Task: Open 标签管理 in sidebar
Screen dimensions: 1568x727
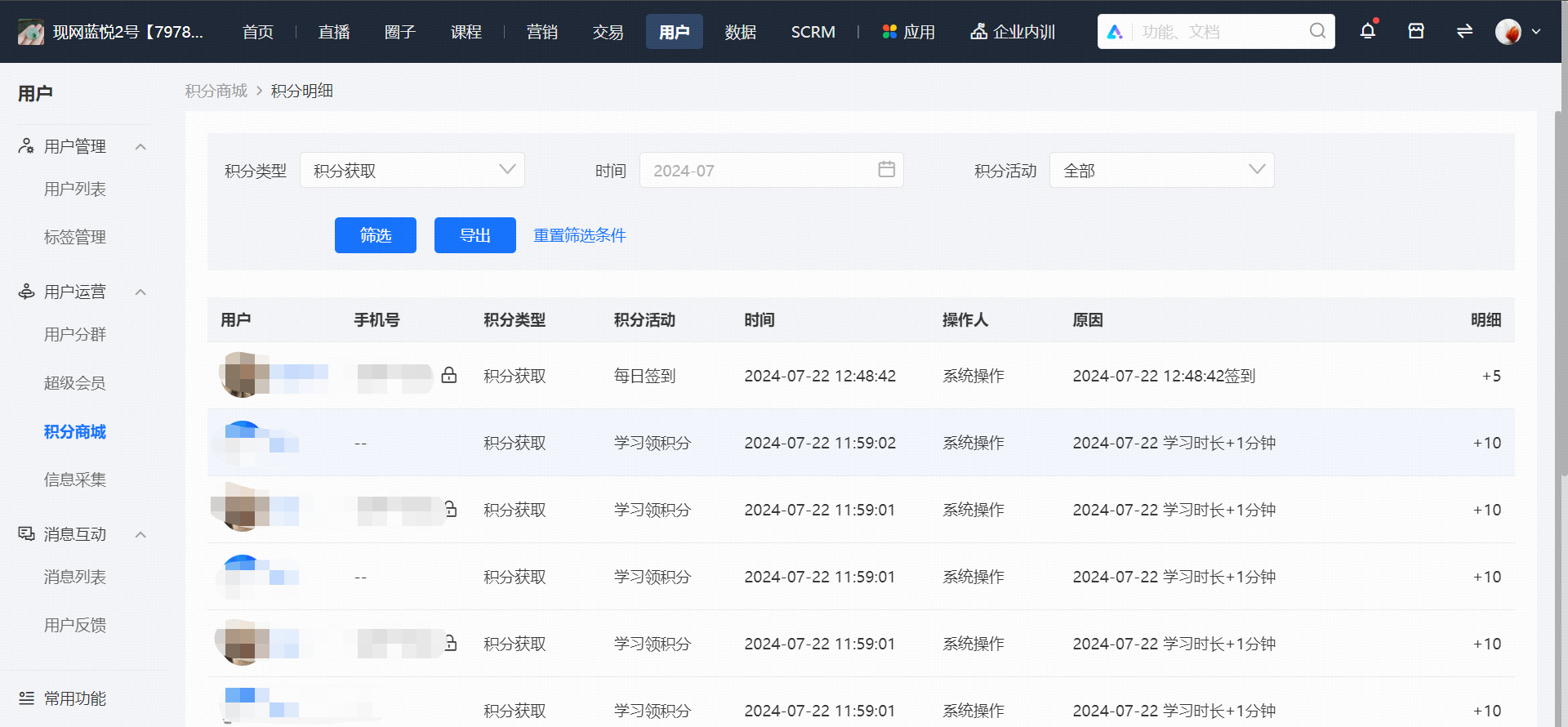Action: (x=75, y=237)
